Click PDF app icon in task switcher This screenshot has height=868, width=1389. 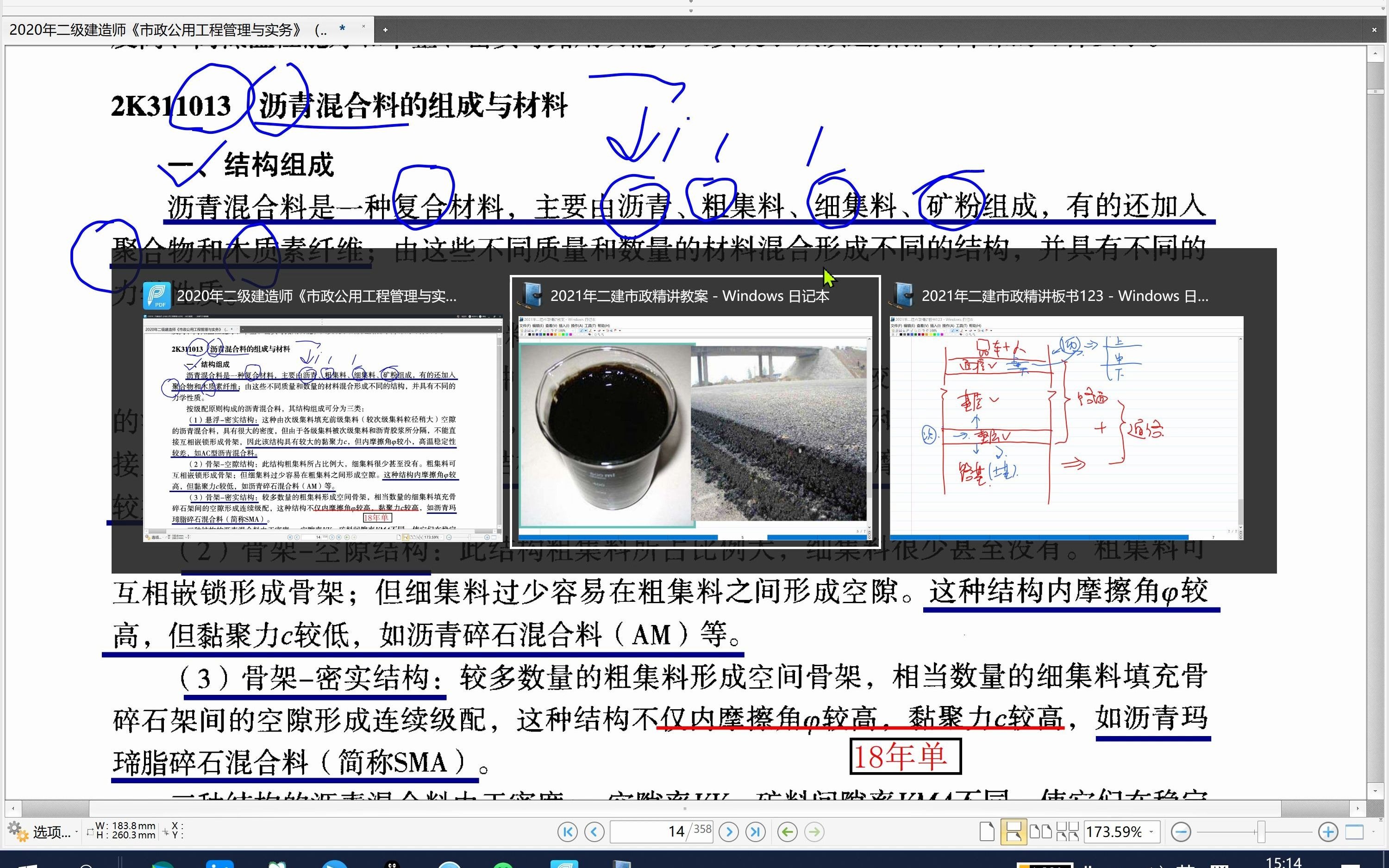tap(156, 296)
